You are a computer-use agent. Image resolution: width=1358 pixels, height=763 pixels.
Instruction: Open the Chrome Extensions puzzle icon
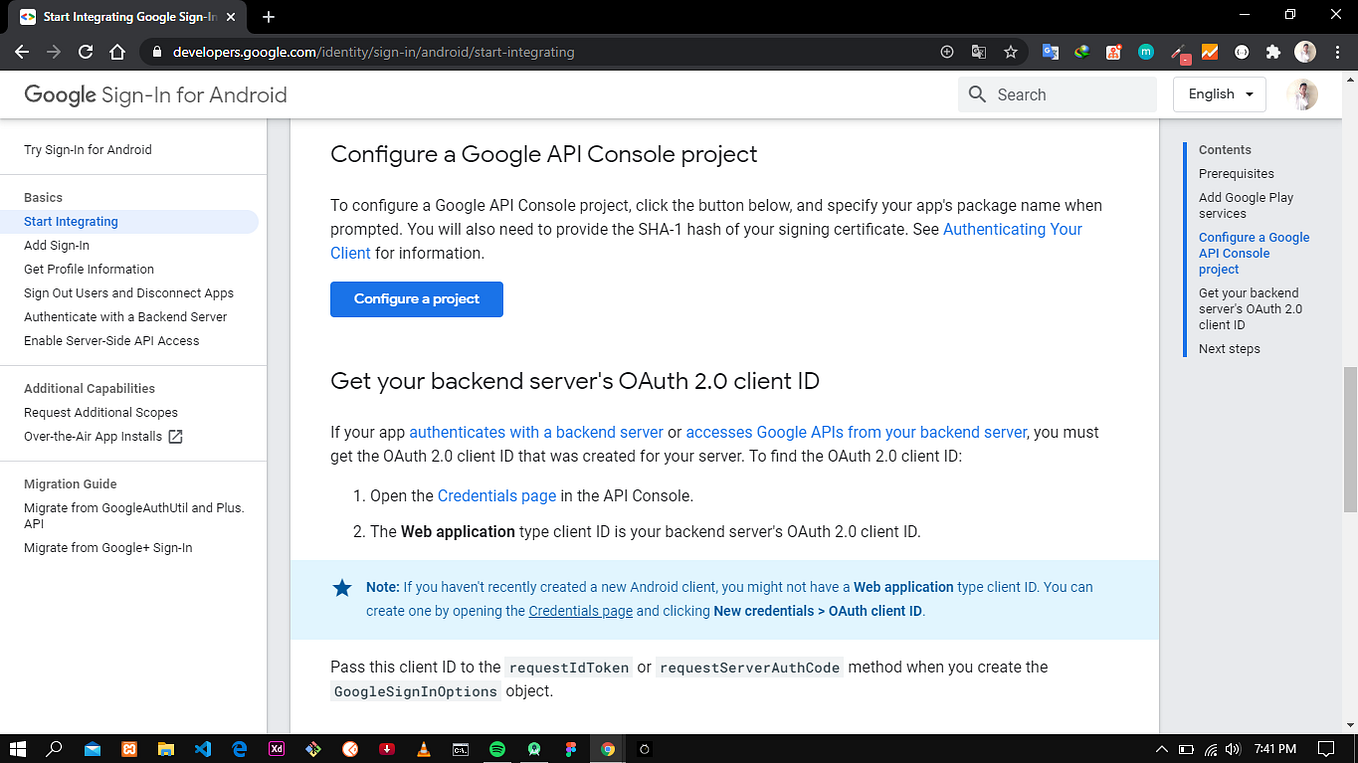click(1272, 51)
